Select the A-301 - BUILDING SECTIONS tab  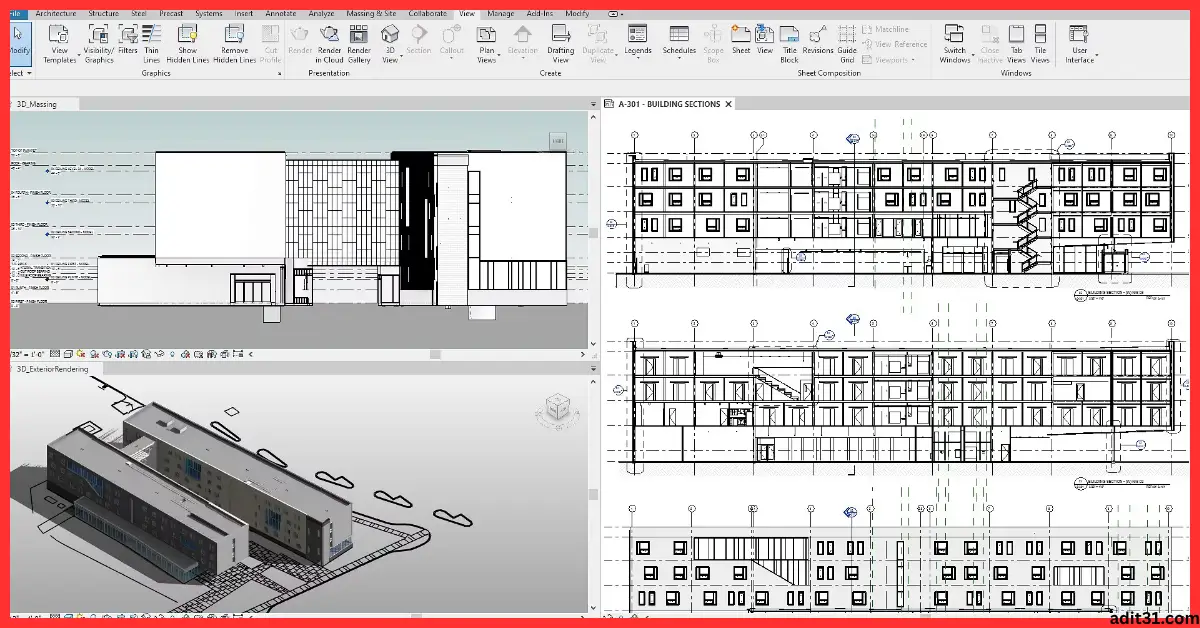point(669,104)
